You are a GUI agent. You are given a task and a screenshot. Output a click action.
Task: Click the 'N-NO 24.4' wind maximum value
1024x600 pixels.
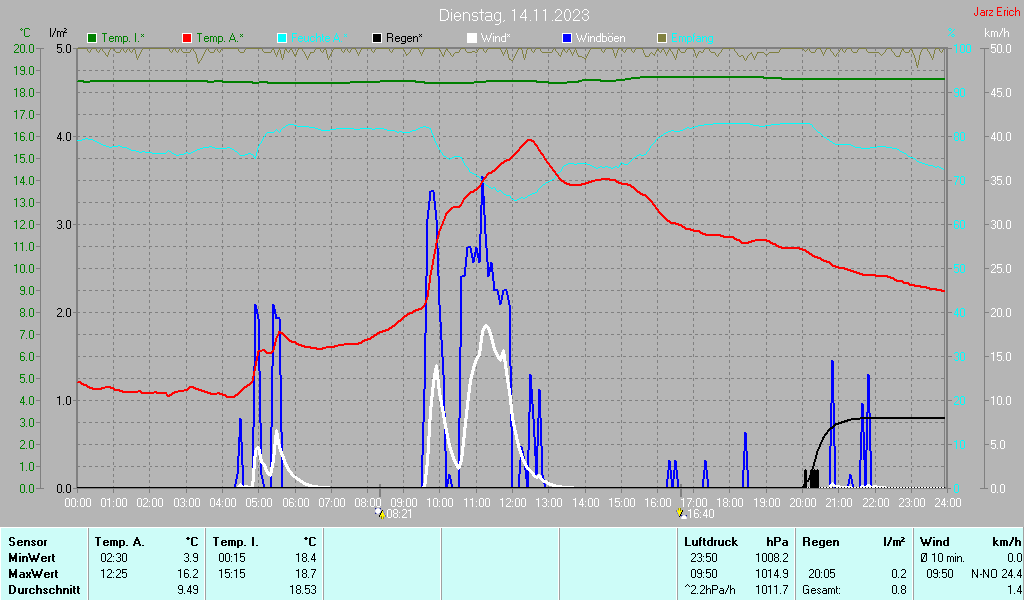995,574
